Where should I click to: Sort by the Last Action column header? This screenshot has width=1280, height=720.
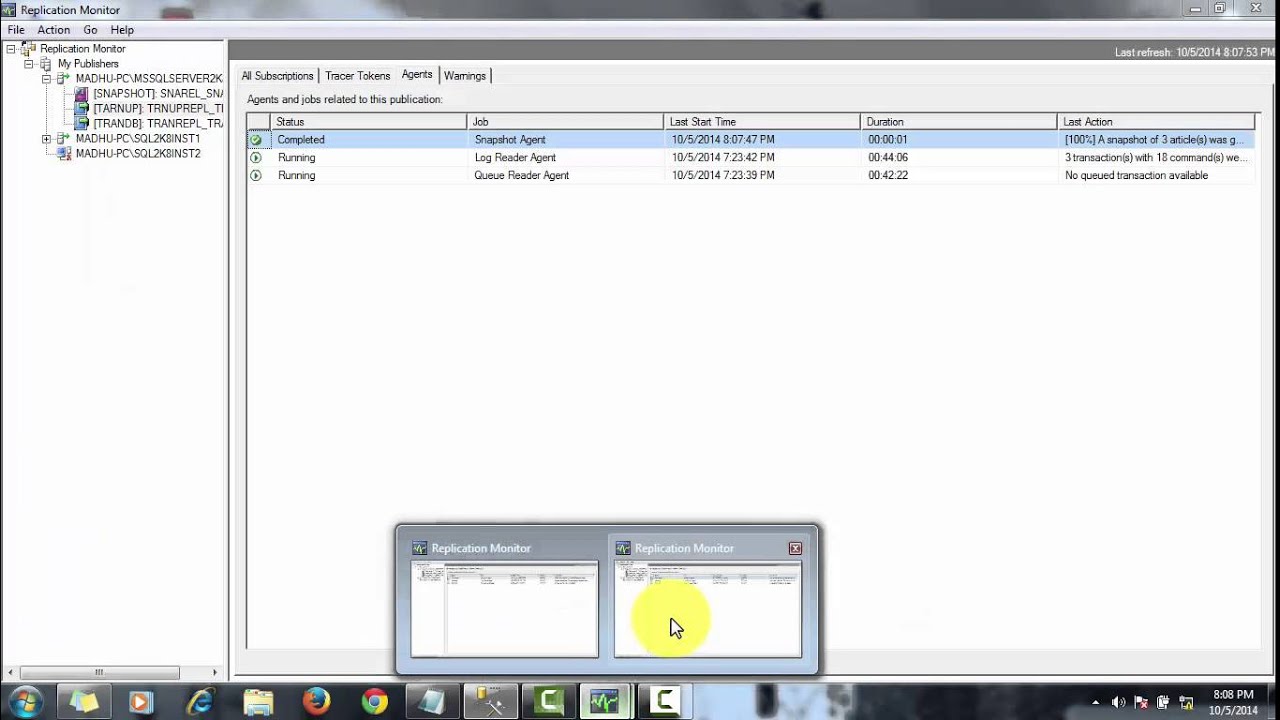point(1155,122)
